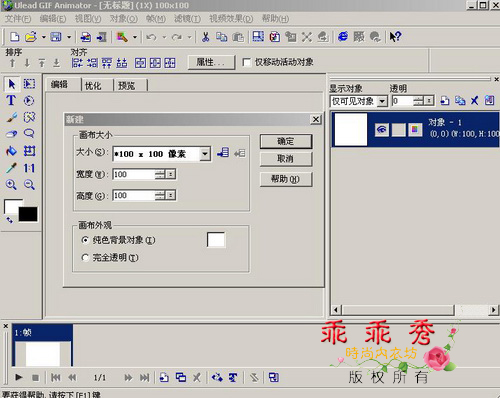Click the Undo arrow icon
This screenshot has width=500, height=398.
click(151, 37)
